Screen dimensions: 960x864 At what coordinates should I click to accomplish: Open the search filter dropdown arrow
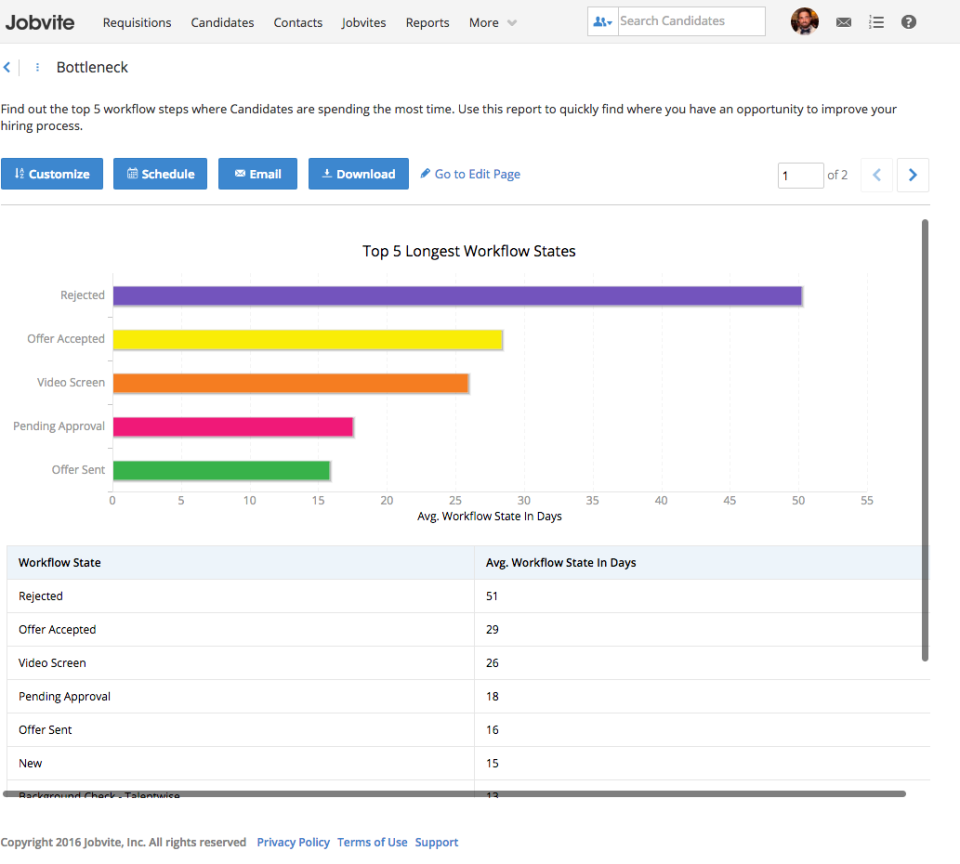[x=610, y=21]
